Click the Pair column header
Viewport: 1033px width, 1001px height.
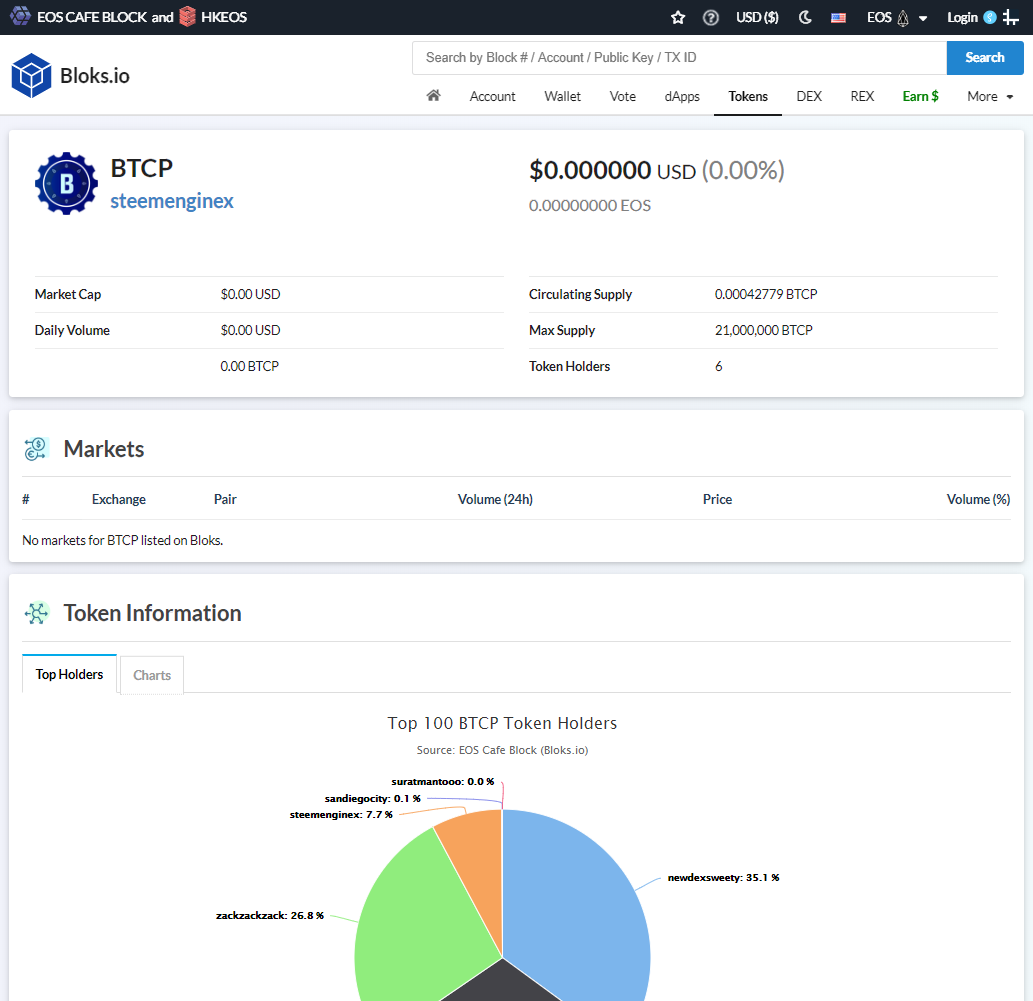click(225, 500)
